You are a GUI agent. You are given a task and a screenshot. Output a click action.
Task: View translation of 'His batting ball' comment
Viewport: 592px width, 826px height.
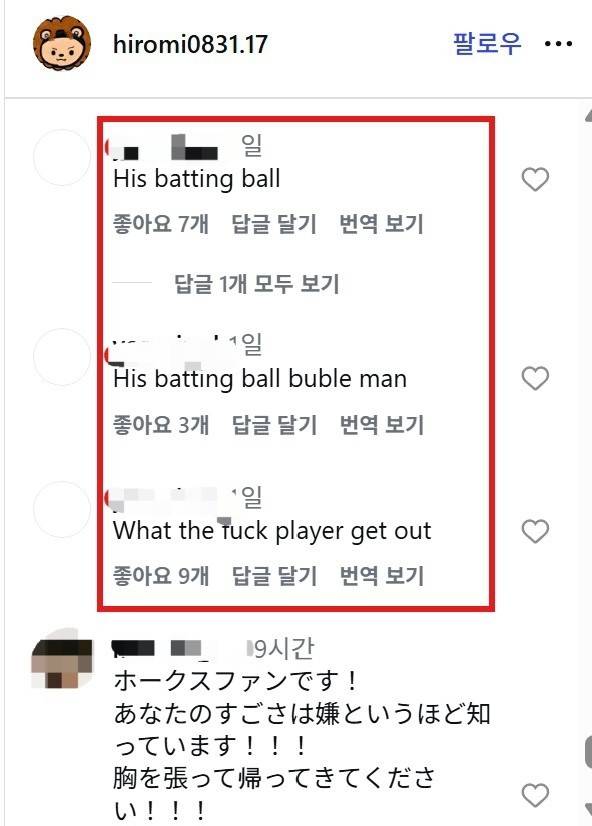pos(381,224)
